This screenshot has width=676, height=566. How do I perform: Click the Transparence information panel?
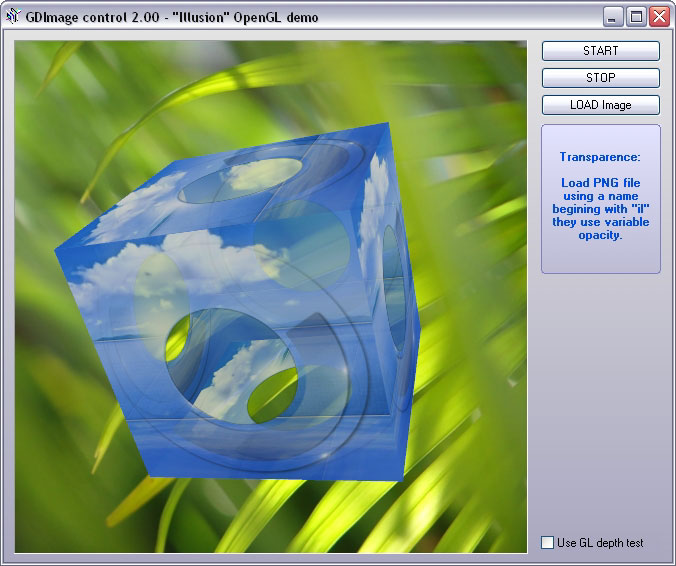click(601, 199)
